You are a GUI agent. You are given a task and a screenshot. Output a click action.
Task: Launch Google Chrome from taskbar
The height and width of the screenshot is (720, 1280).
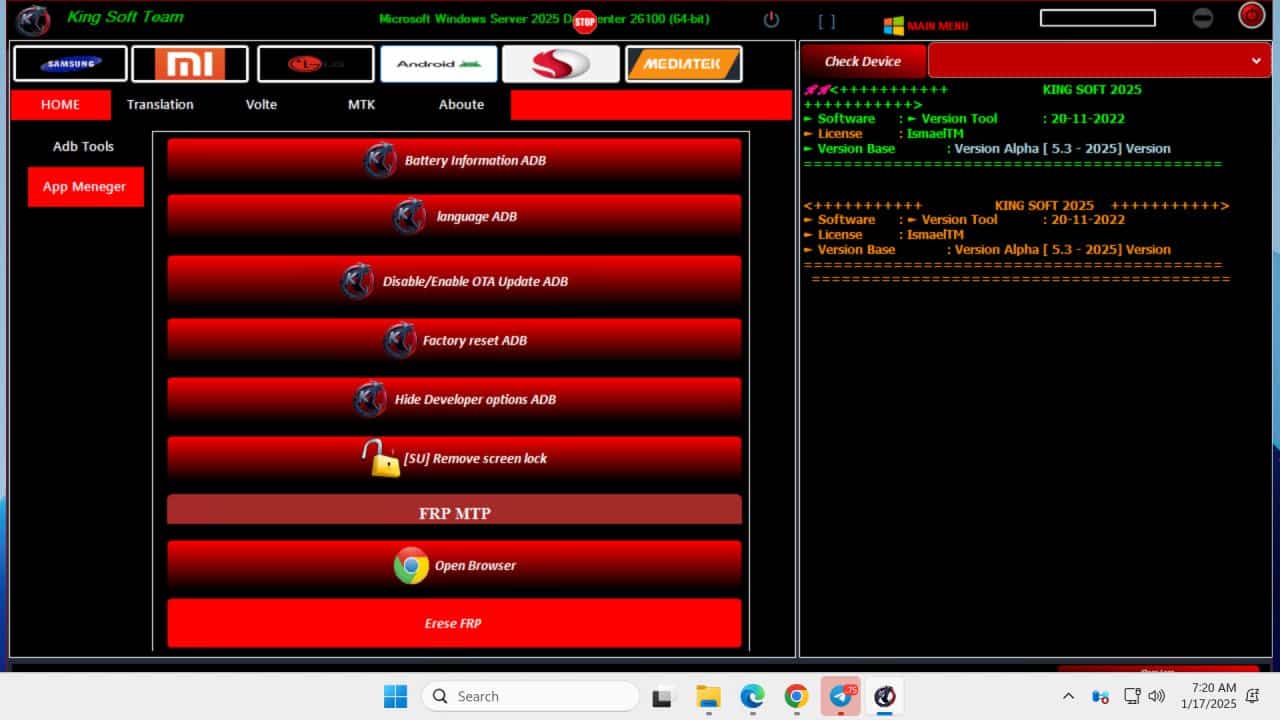click(796, 696)
